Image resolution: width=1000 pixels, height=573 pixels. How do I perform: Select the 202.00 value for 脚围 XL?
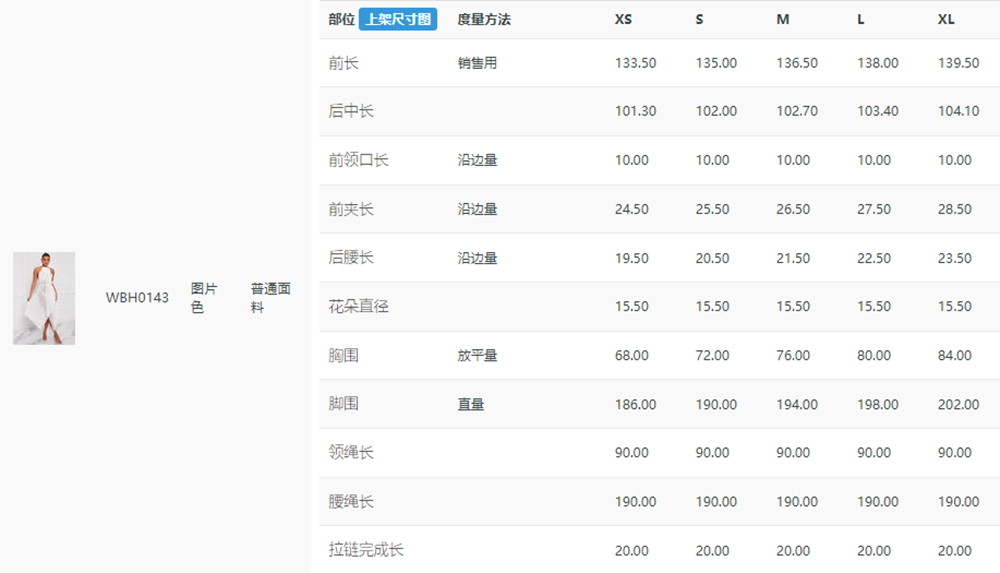tap(959, 405)
